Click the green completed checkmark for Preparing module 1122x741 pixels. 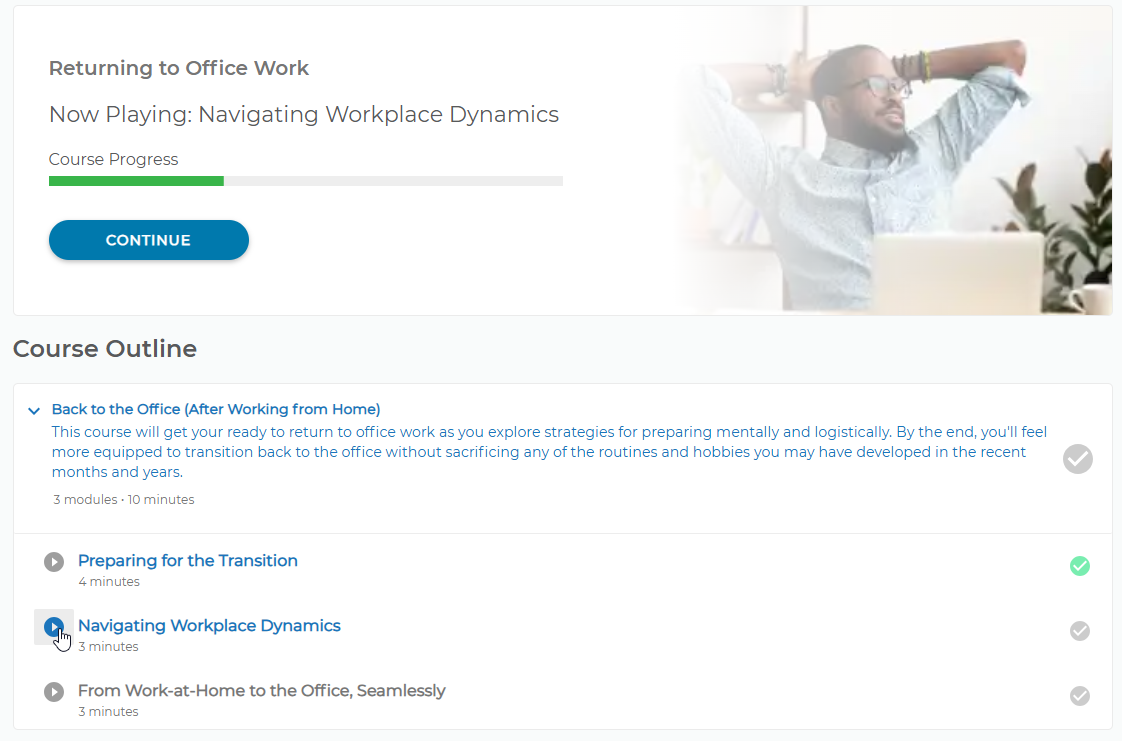[1080, 566]
